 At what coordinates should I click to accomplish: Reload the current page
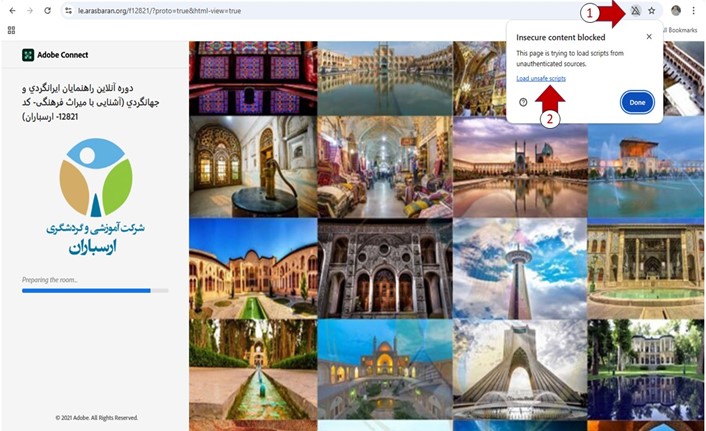[x=47, y=10]
